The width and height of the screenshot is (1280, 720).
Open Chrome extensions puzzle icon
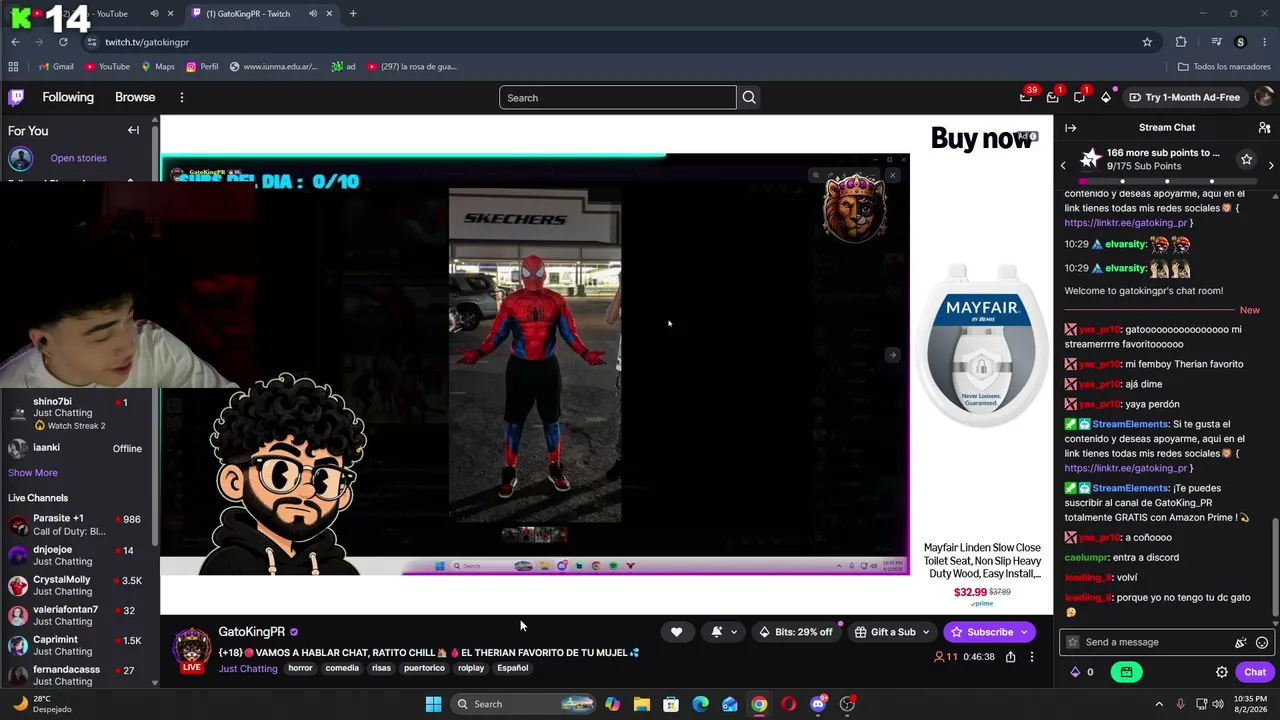[1181, 42]
